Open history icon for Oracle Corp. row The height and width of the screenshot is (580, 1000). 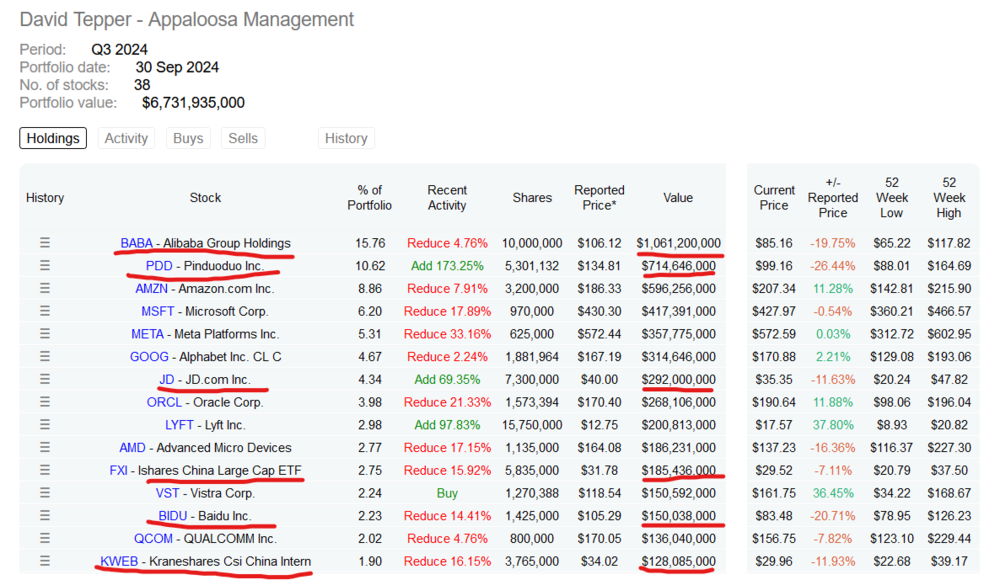pos(45,402)
